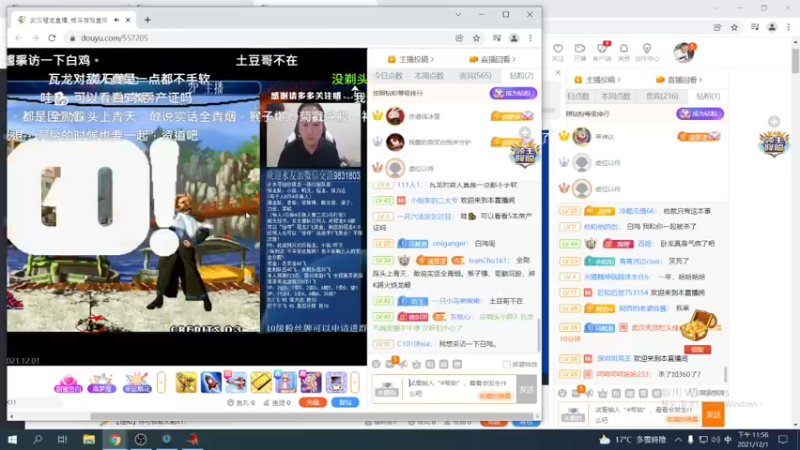The image size is (800, 450).
Task: Expand up-arrow at end of gift bar
Action: tap(355, 382)
